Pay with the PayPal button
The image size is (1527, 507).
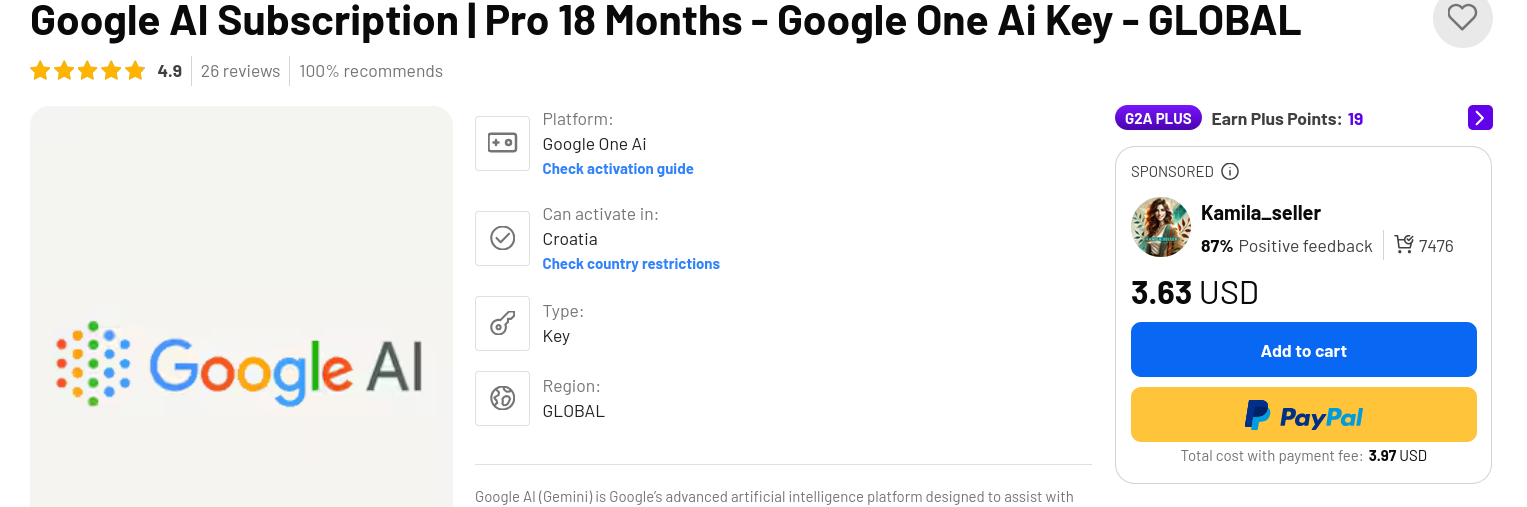1303,415
